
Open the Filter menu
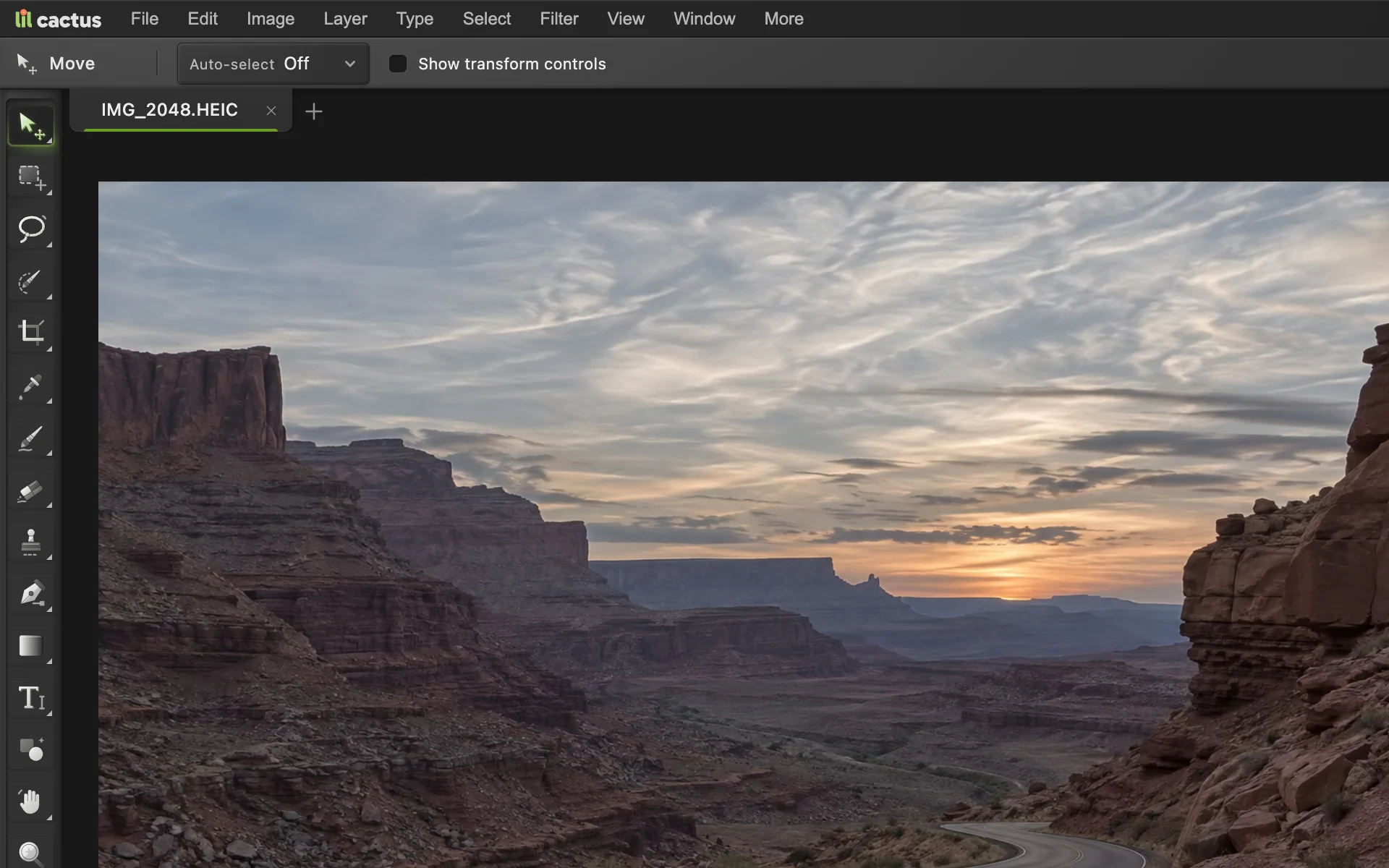click(x=559, y=19)
